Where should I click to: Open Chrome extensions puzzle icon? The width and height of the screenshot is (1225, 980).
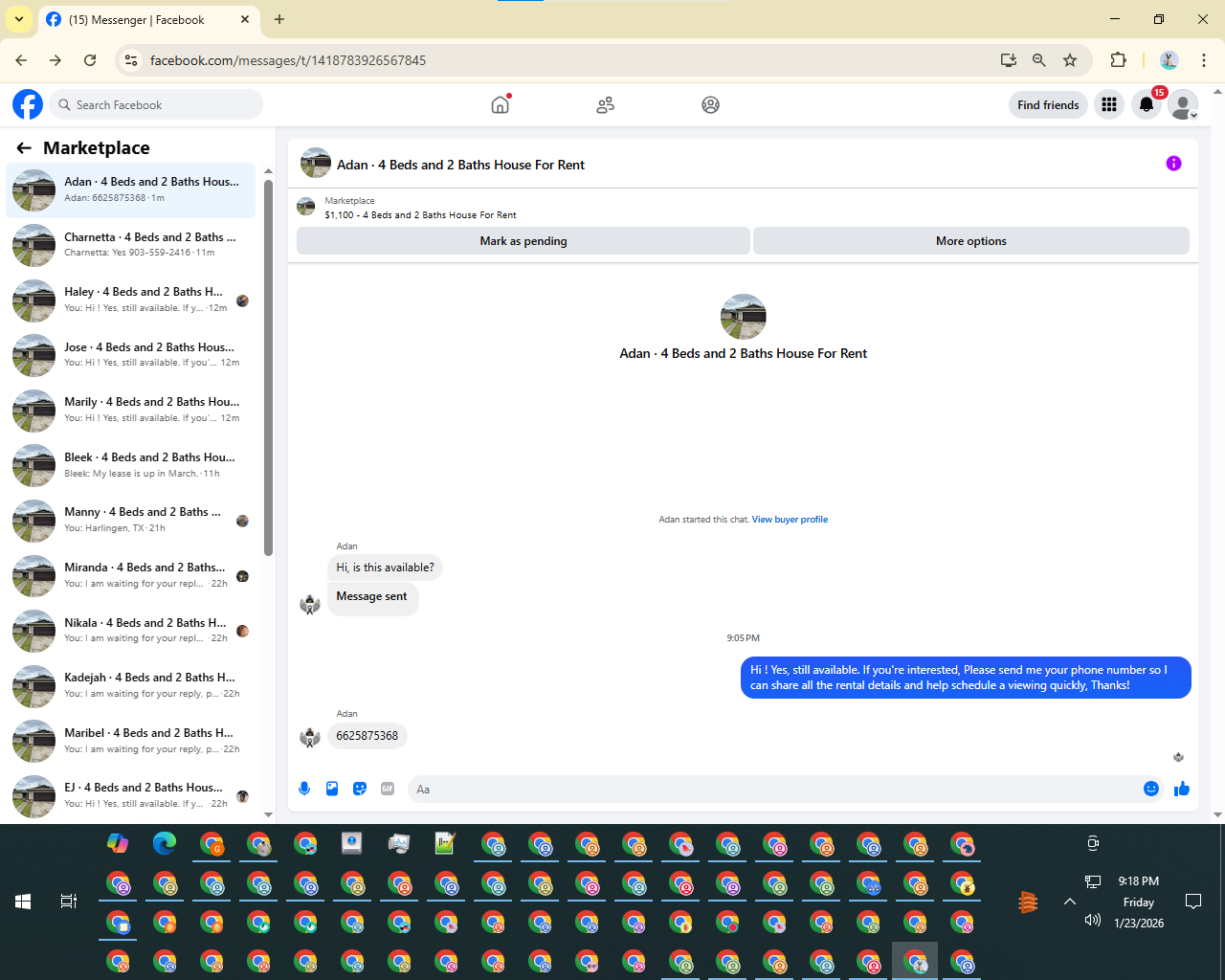pos(1118,60)
